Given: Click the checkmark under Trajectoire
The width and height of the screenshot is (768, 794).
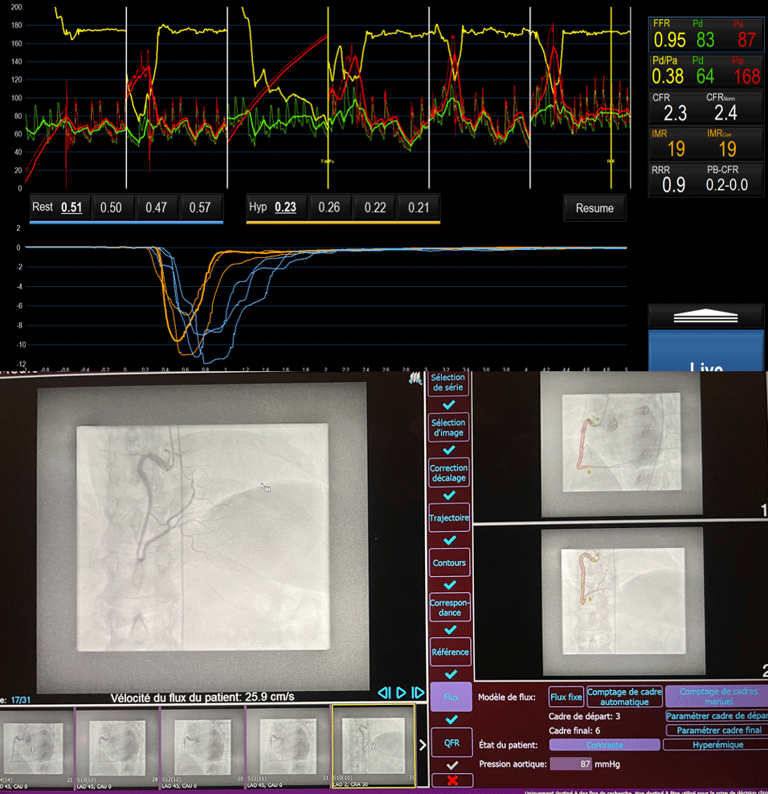Looking at the screenshot, I should (x=449, y=540).
